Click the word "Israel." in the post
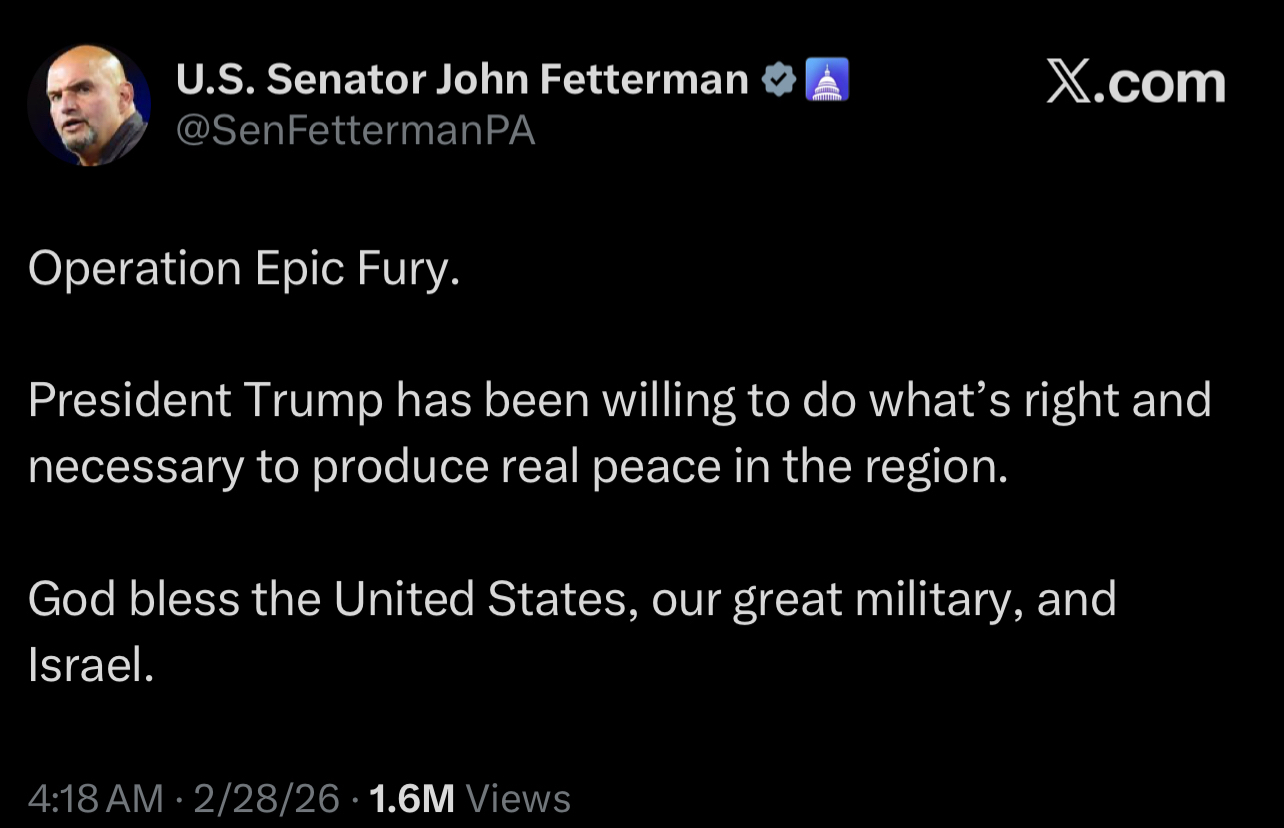Screen dimensions: 1284x828 (91, 665)
